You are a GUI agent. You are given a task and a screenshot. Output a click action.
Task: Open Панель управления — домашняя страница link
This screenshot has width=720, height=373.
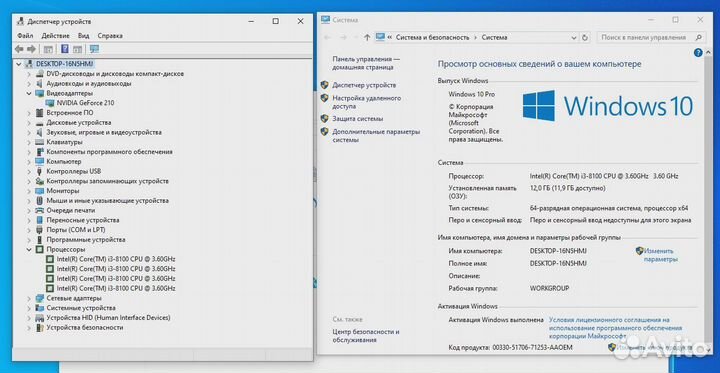[366, 63]
